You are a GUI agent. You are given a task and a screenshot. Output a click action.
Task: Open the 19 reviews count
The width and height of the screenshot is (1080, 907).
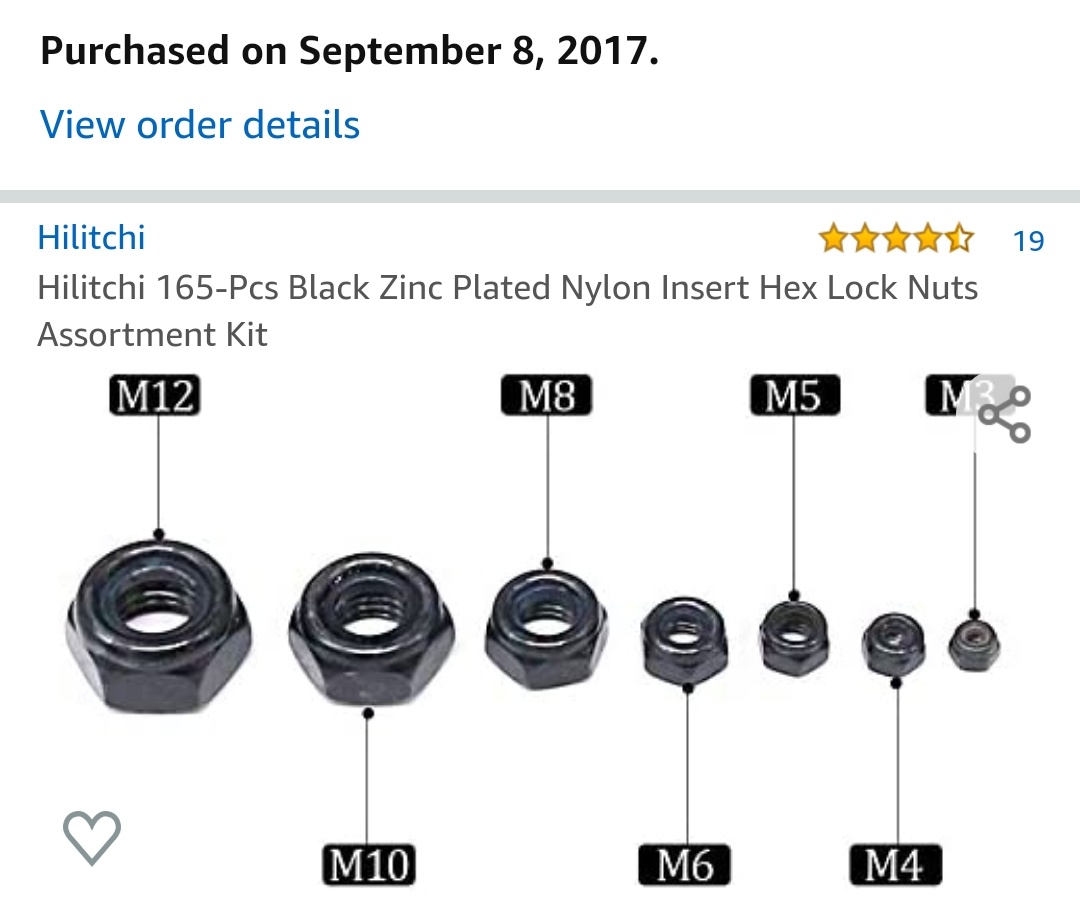(x=1028, y=240)
